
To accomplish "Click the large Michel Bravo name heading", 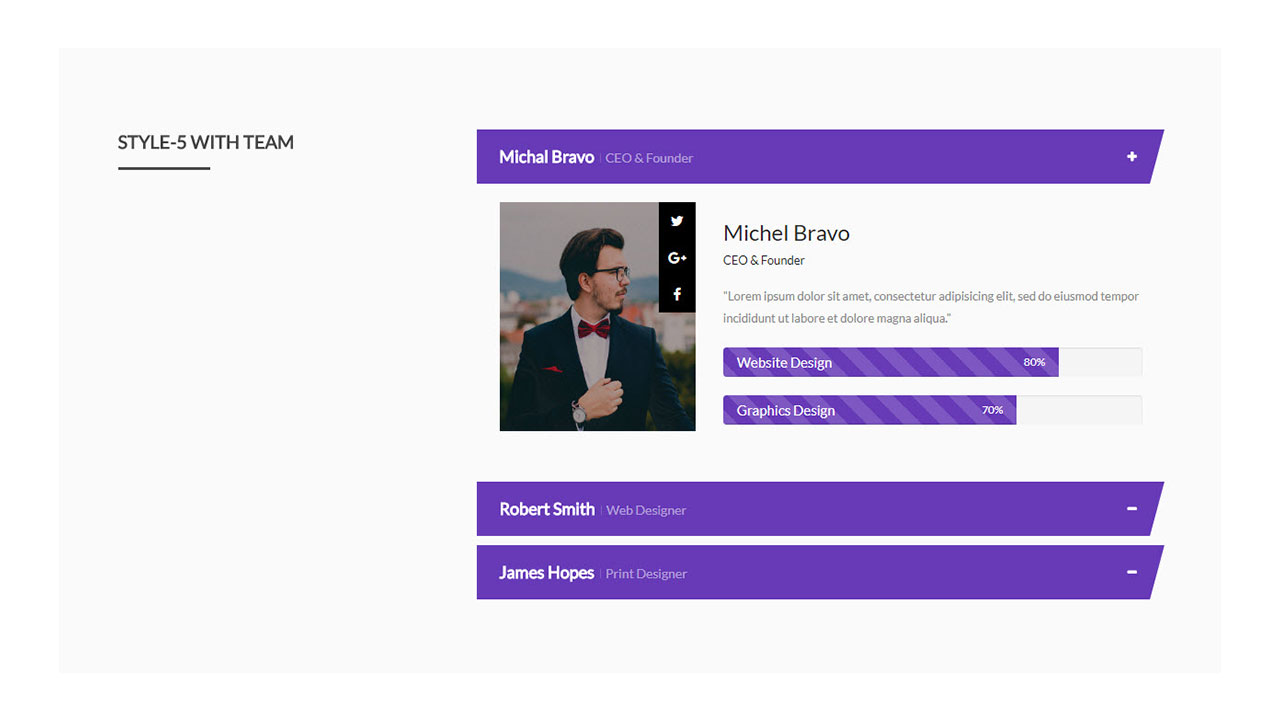I will coord(786,233).
